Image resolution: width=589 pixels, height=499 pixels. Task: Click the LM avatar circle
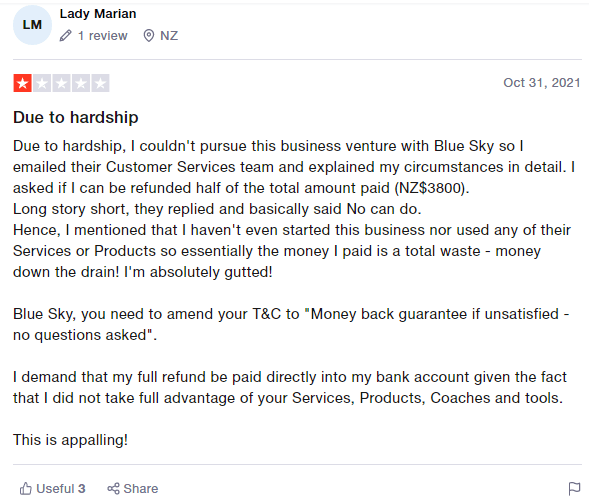tap(32, 25)
